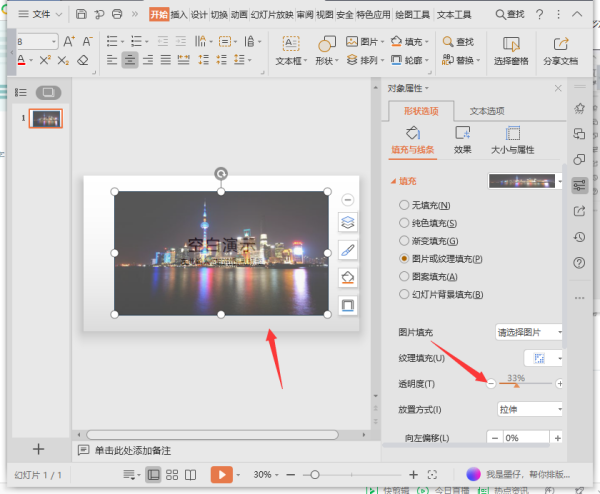Click the history icon in the right sidebar
This screenshot has height=494, width=600.
coord(579,237)
